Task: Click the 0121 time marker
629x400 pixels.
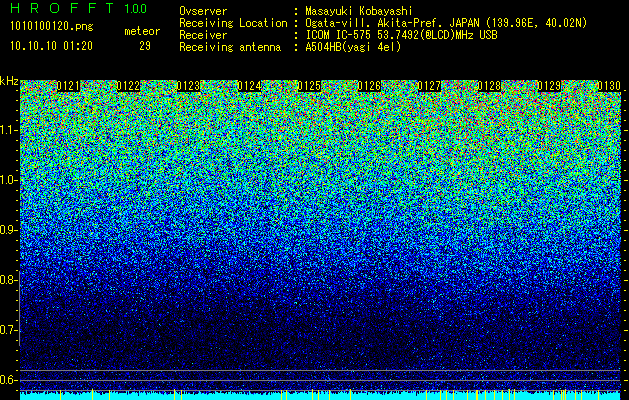Action: pos(68,86)
